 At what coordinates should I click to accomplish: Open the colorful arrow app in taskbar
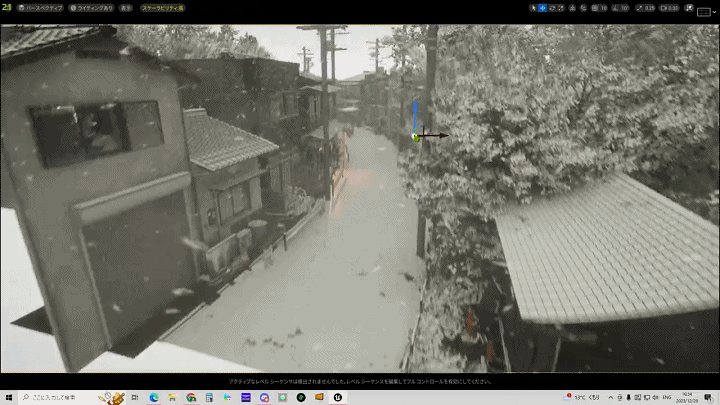pyautogui.click(x=227, y=397)
